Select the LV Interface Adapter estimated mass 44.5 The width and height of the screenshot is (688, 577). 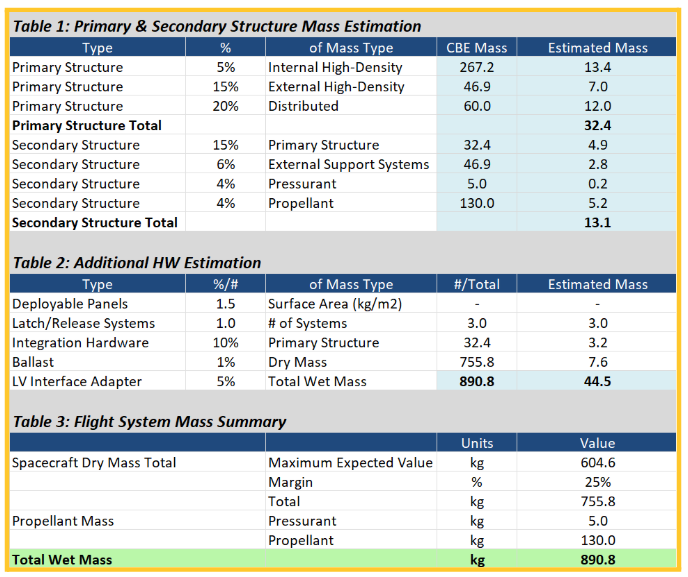pos(598,381)
